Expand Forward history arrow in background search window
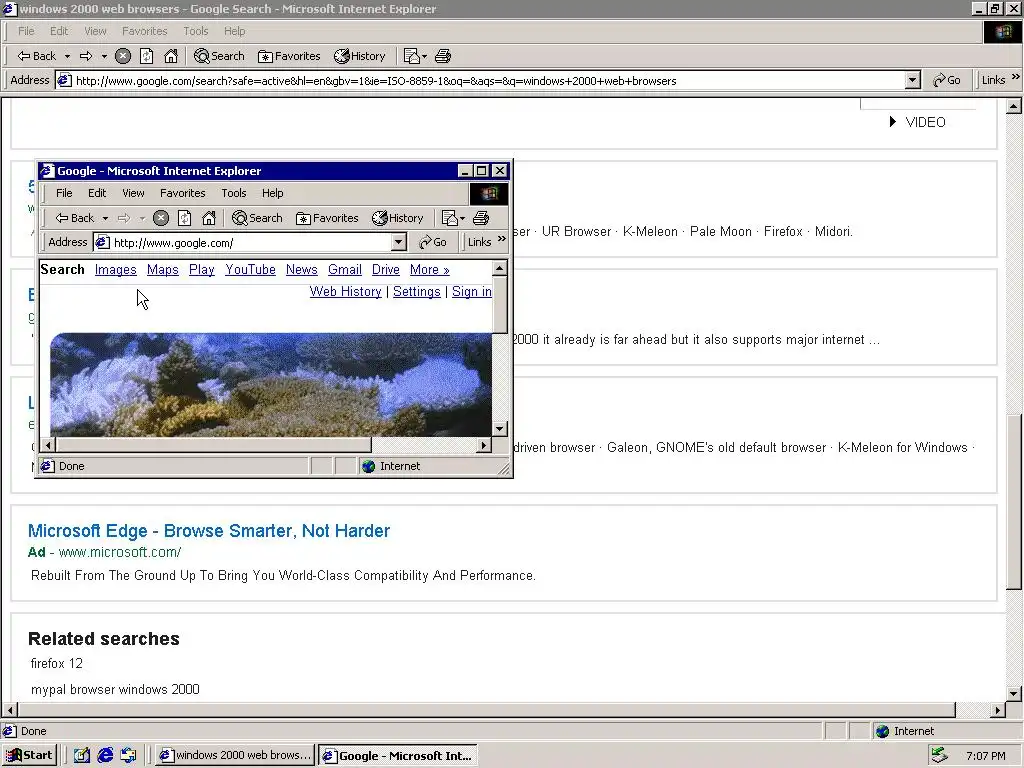The height and width of the screenshot is (768, 1024). tap(104, 56)
